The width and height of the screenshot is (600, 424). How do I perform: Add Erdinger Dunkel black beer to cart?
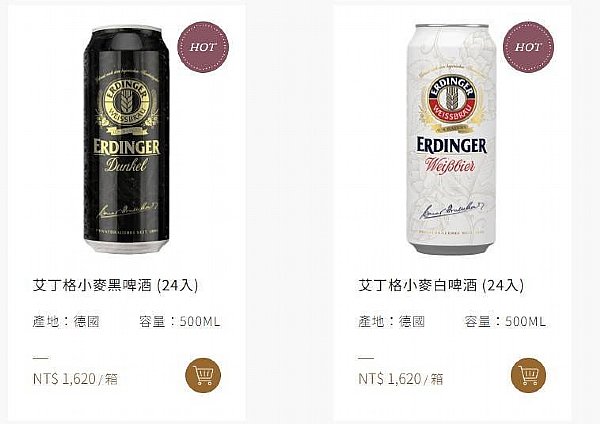(x=203, y=375)
